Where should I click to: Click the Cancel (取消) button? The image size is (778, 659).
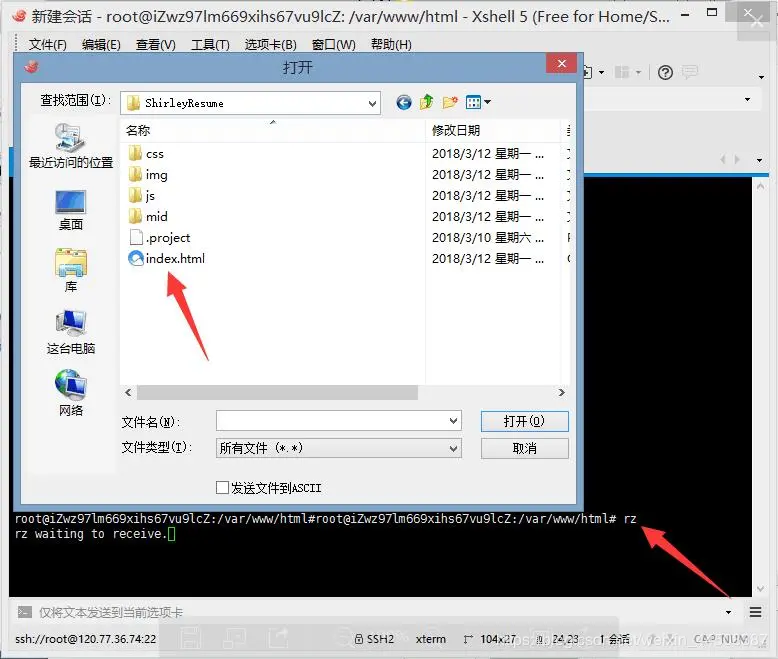pyautogui.click(x=524, y=449)
